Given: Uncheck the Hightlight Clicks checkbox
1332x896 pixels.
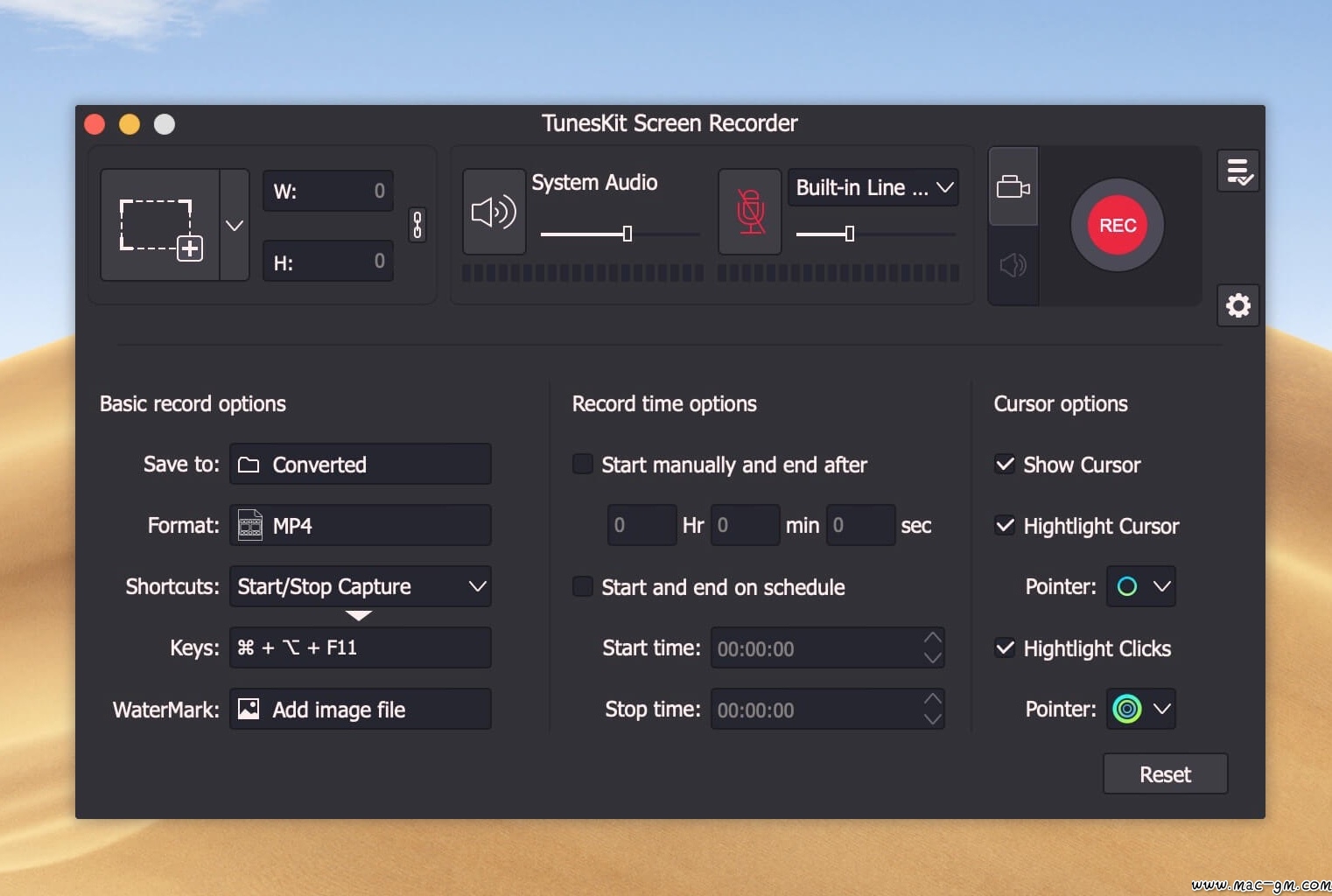Looking at the screenshot, I should (1006, 647).
